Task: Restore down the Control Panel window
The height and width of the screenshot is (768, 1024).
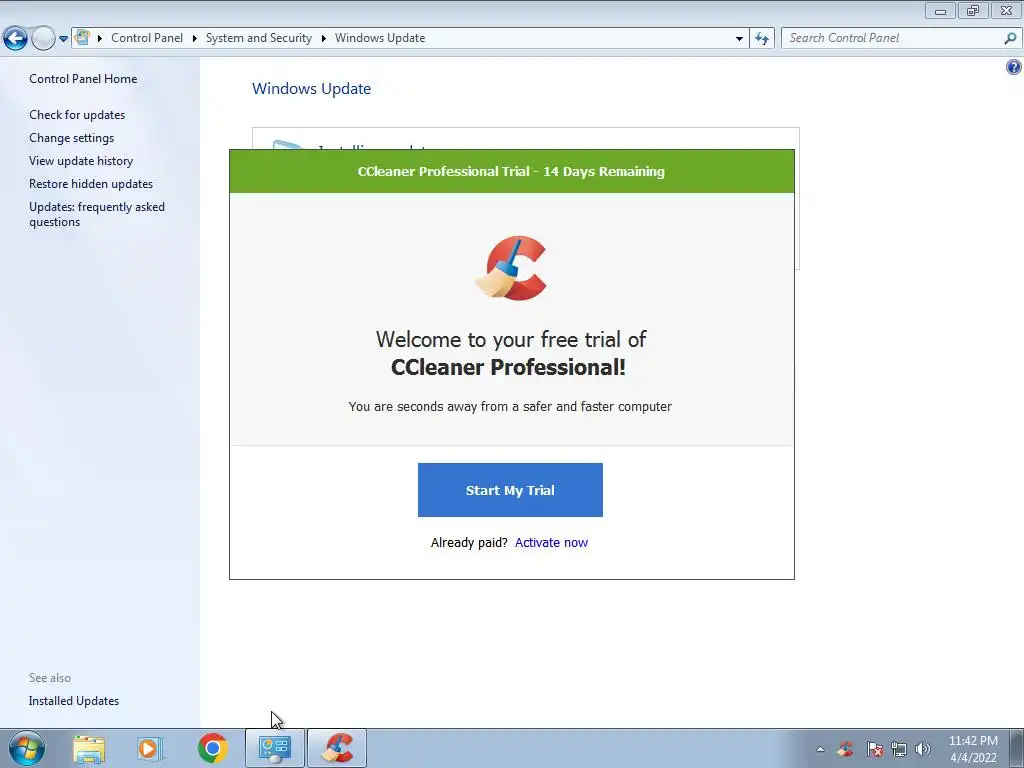Action: pos(973,10)
